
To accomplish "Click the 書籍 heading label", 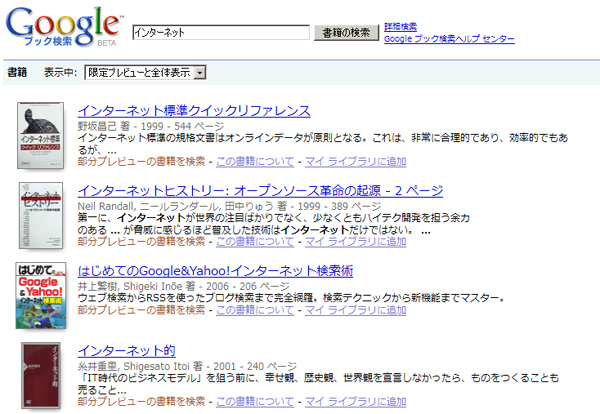I will click(x=17, y=72).
